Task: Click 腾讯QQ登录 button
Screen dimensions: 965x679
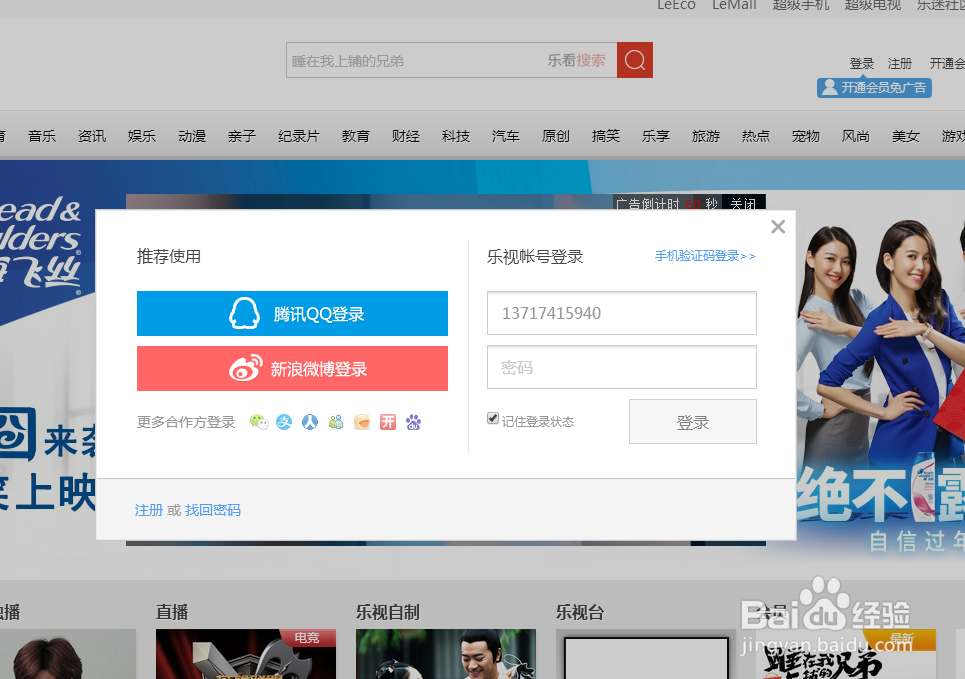Action: 292,313
